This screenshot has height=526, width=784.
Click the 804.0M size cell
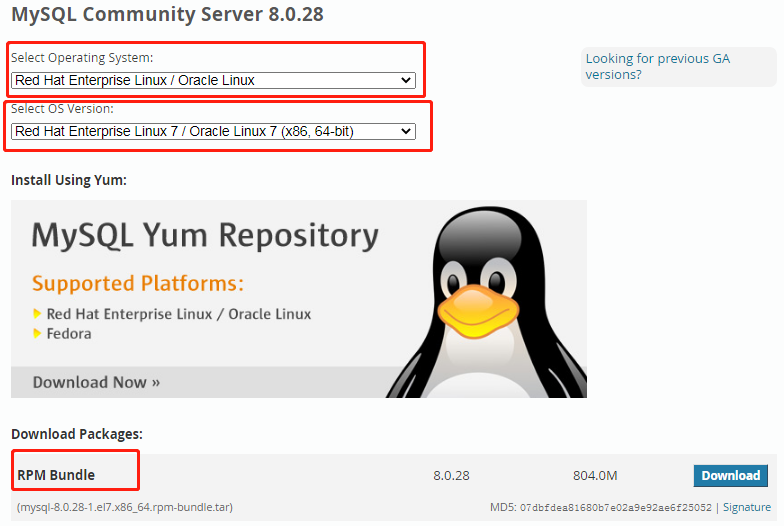595,476
